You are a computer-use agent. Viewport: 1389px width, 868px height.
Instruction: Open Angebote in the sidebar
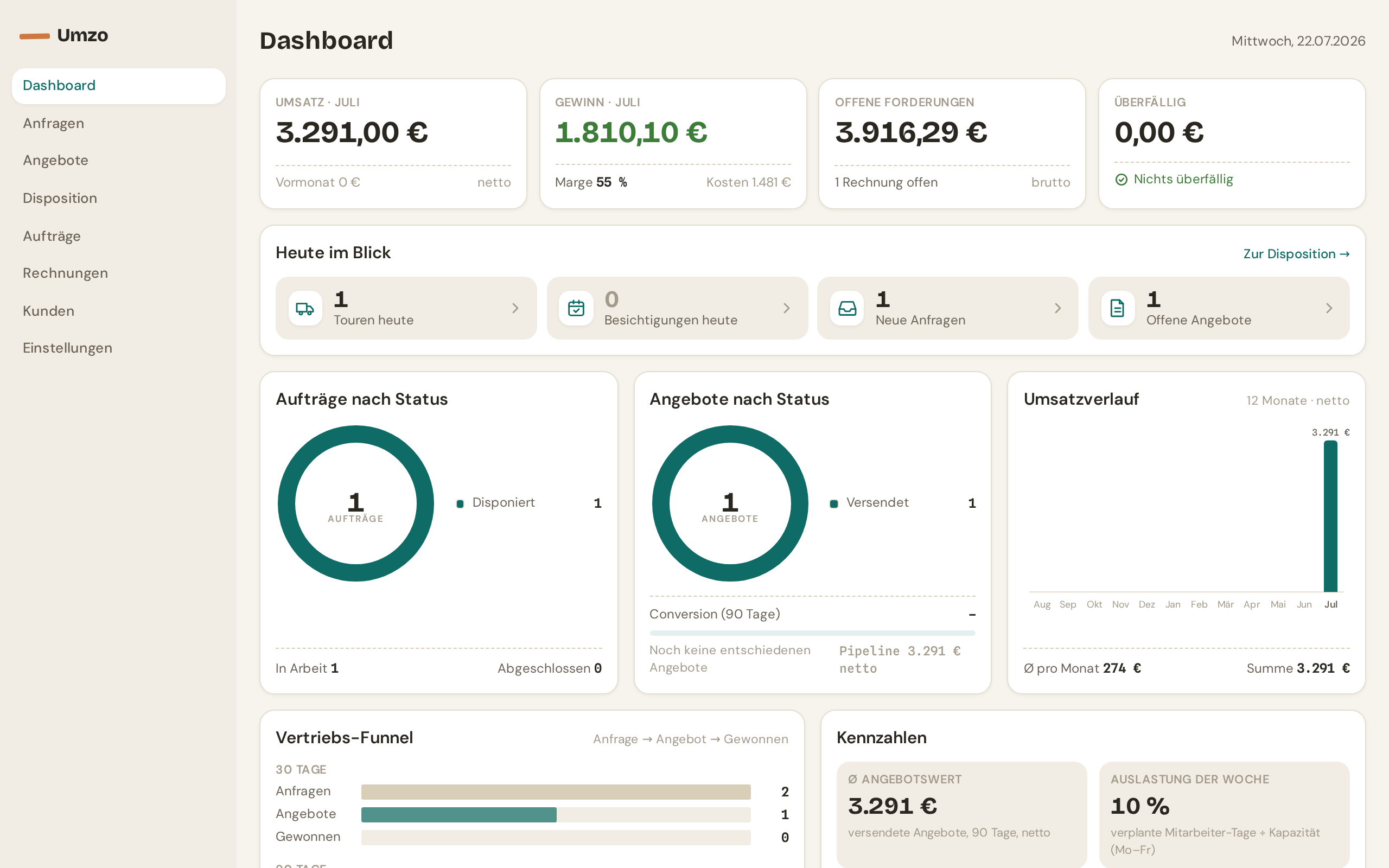(x=119, y=160)
